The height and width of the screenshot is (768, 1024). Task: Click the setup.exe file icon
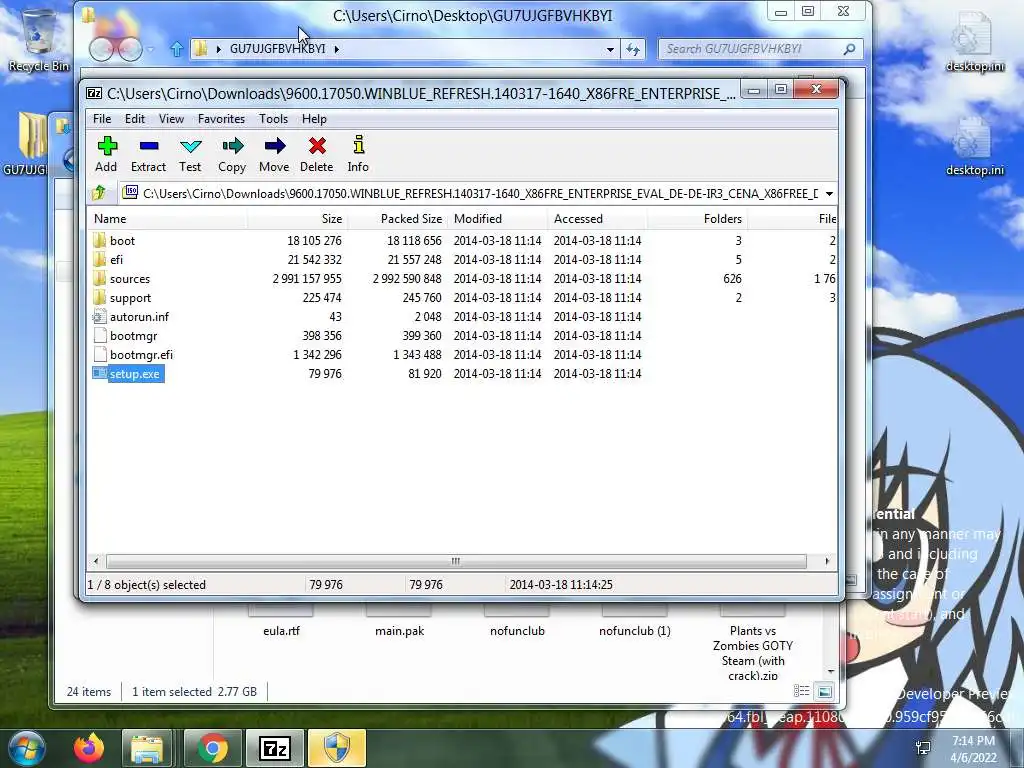point(99,374)
